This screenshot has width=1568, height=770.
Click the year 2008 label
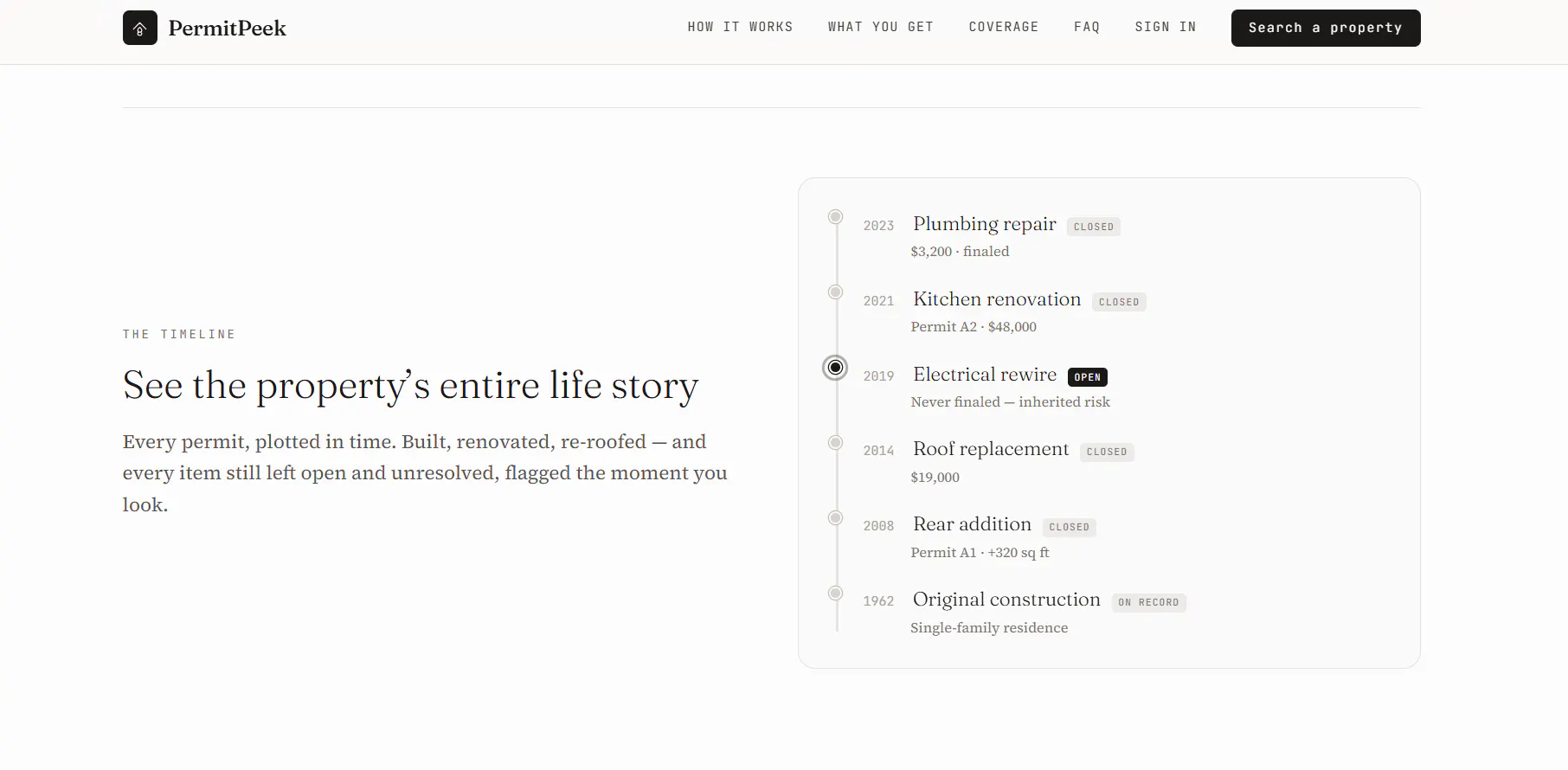coord(878,526)
